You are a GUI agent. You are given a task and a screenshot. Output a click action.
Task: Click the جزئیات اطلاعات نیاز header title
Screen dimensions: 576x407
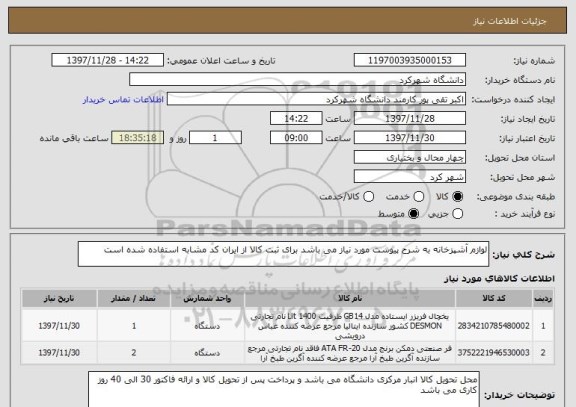(x=510, y=21)
